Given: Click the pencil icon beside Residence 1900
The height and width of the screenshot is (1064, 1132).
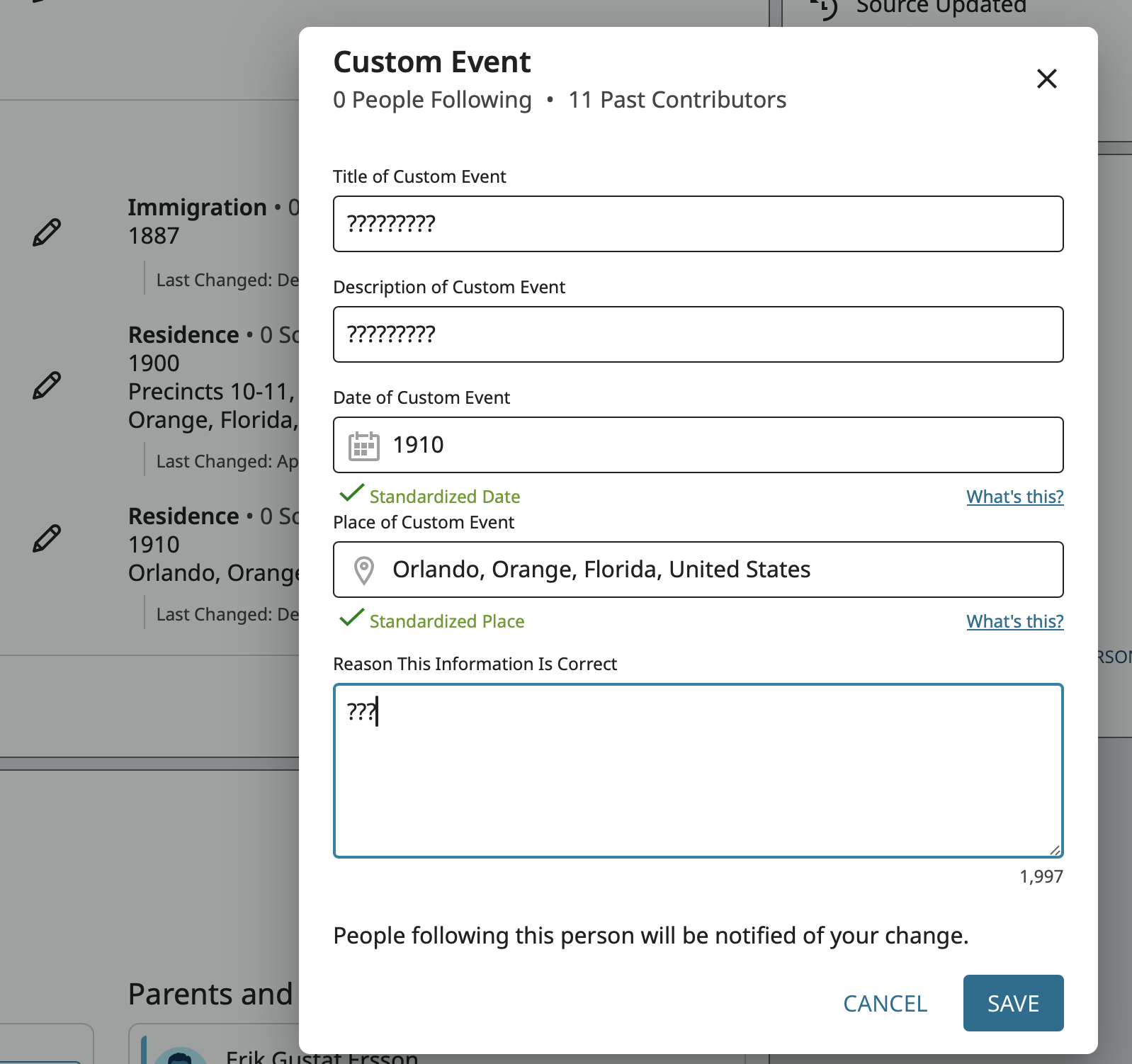Looking at the screenshot, I should pos(47,385).
